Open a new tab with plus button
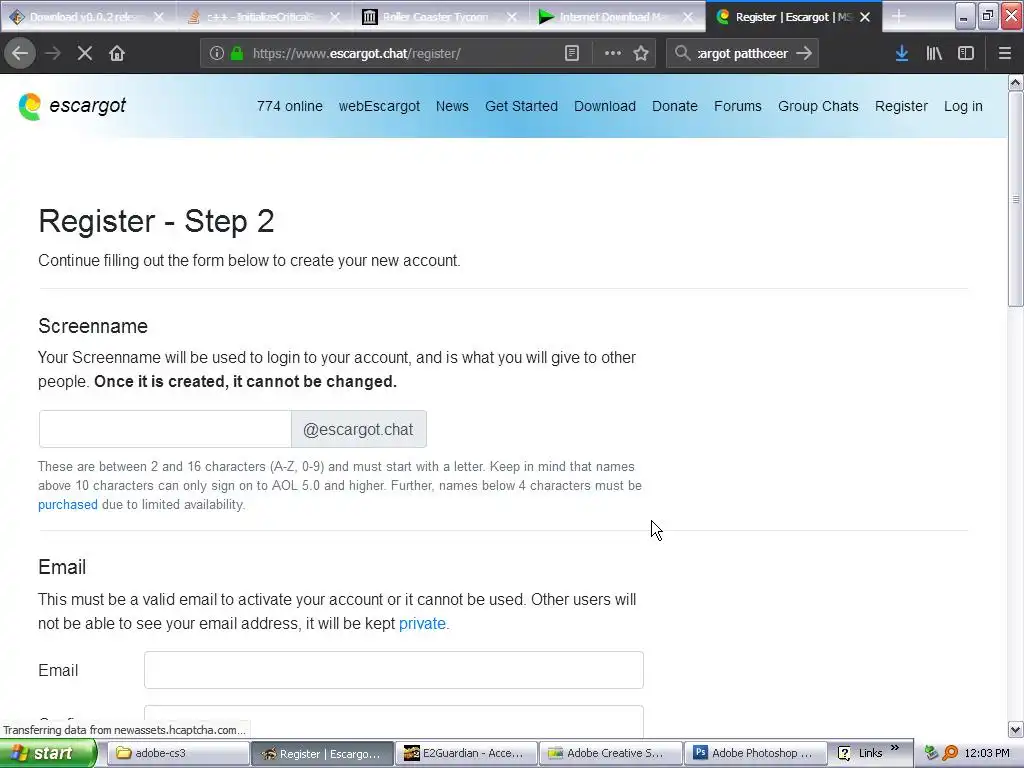Viewport: 1024px width, 768px height. click(x=899, y=17)
